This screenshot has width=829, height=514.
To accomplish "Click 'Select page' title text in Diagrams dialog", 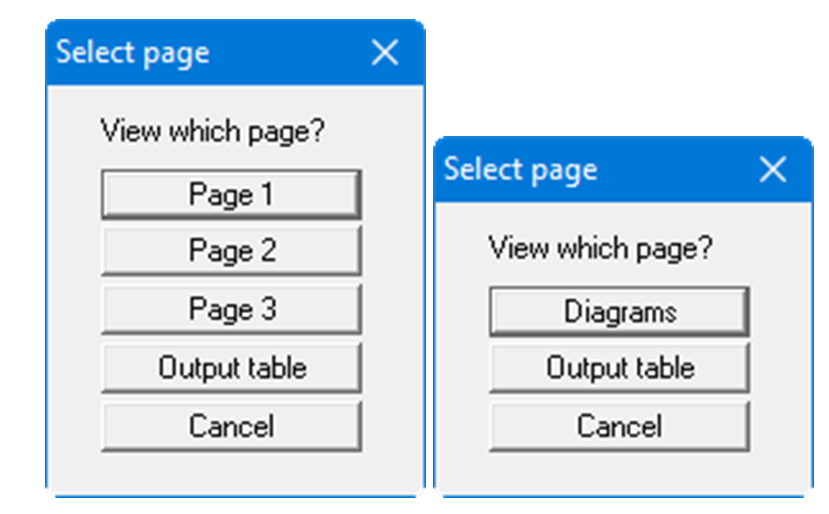I will (x=521, y=170).
